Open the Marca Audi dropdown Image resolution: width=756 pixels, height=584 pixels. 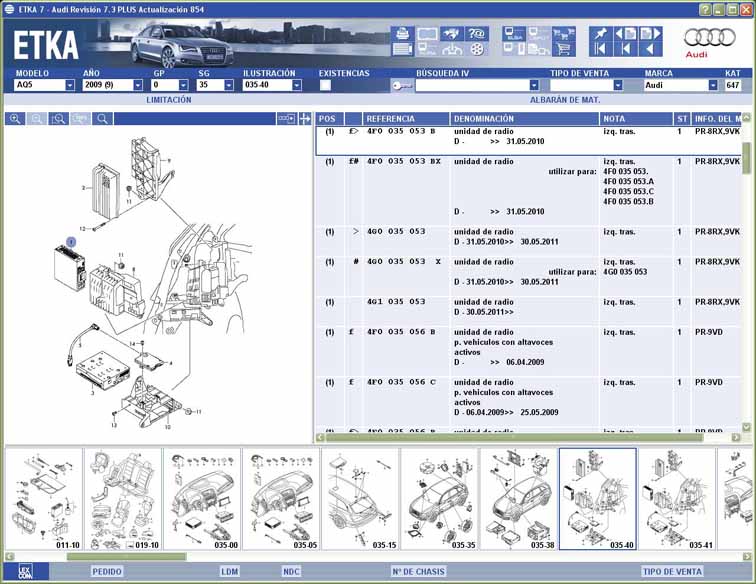(713, 85)
